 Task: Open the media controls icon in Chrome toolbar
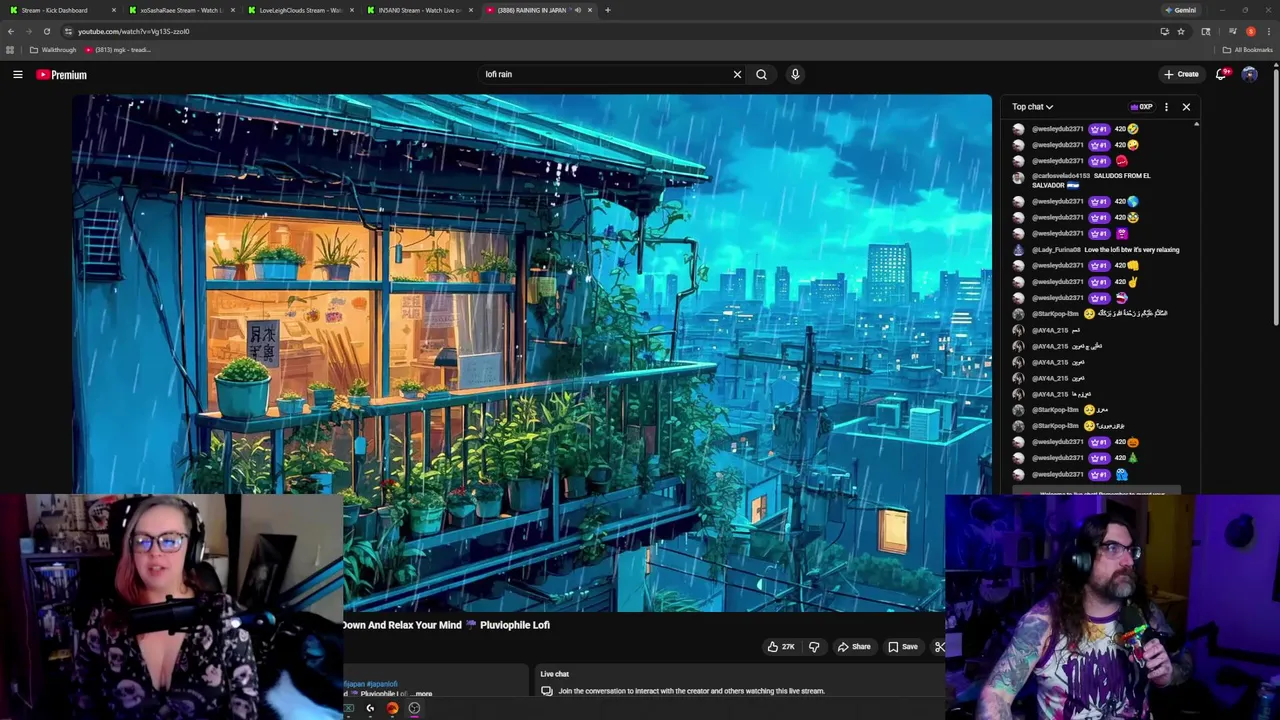point(1232,31)
